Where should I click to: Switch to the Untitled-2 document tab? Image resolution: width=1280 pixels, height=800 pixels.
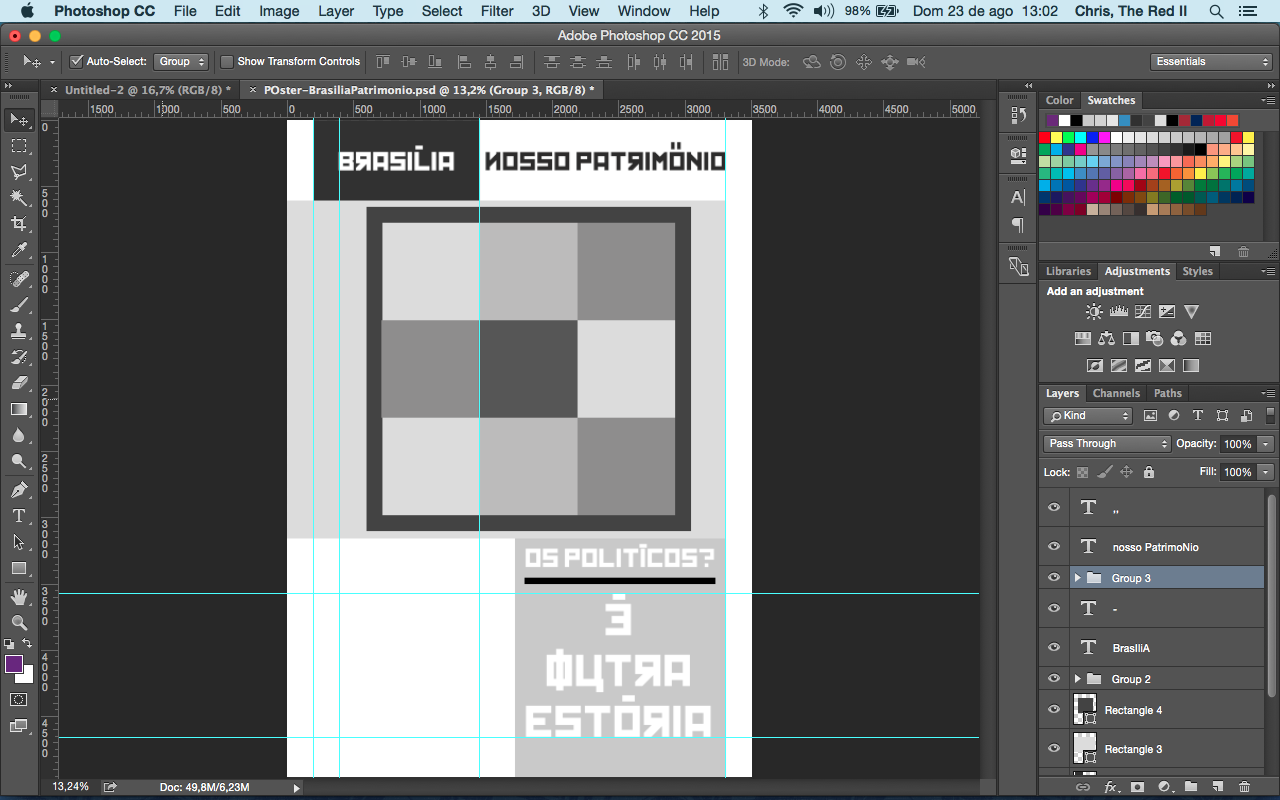[x=147, y=90]
